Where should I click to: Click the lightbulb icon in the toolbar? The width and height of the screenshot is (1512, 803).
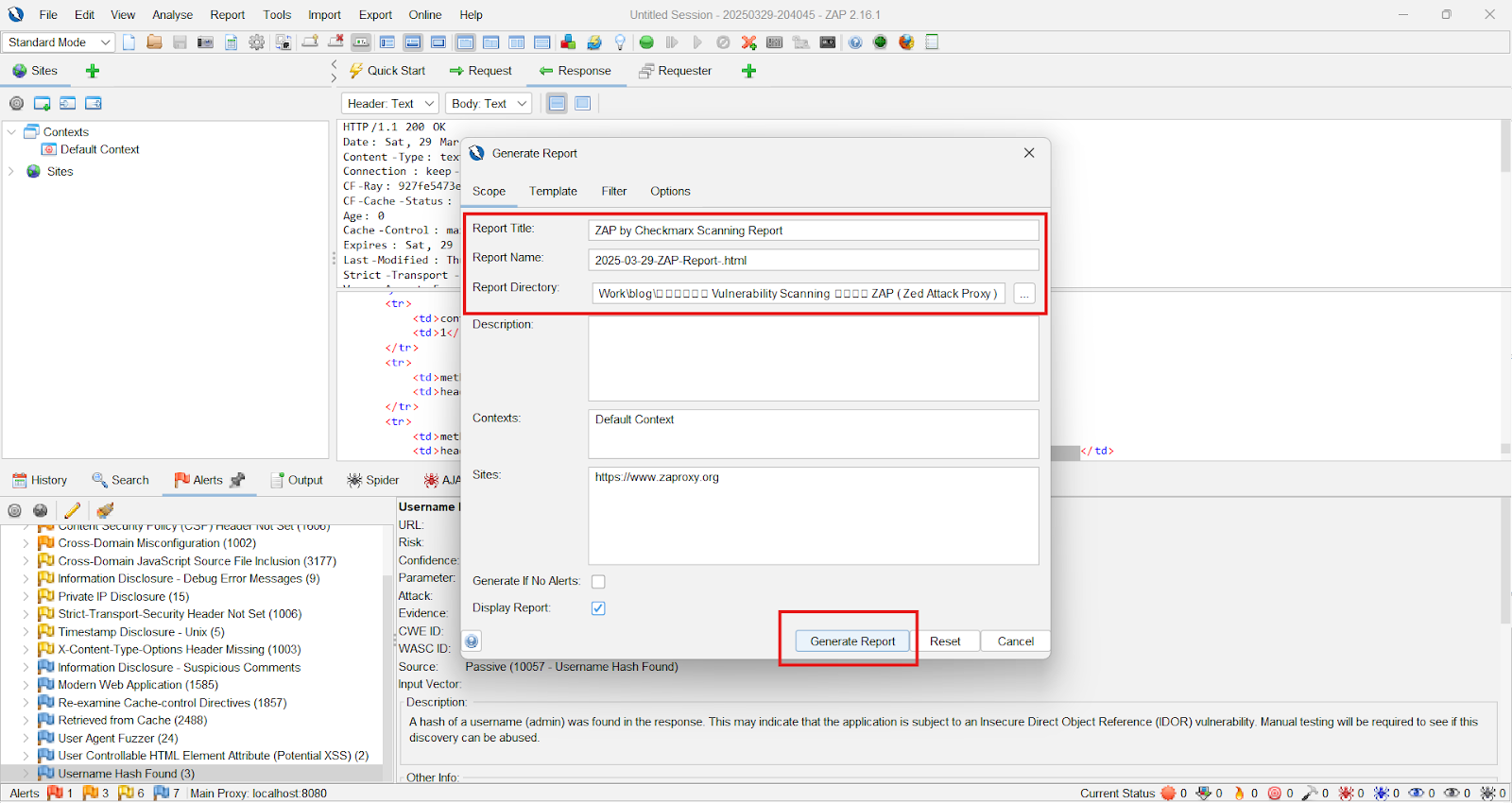pyautogui.click(x=620, y=43)
